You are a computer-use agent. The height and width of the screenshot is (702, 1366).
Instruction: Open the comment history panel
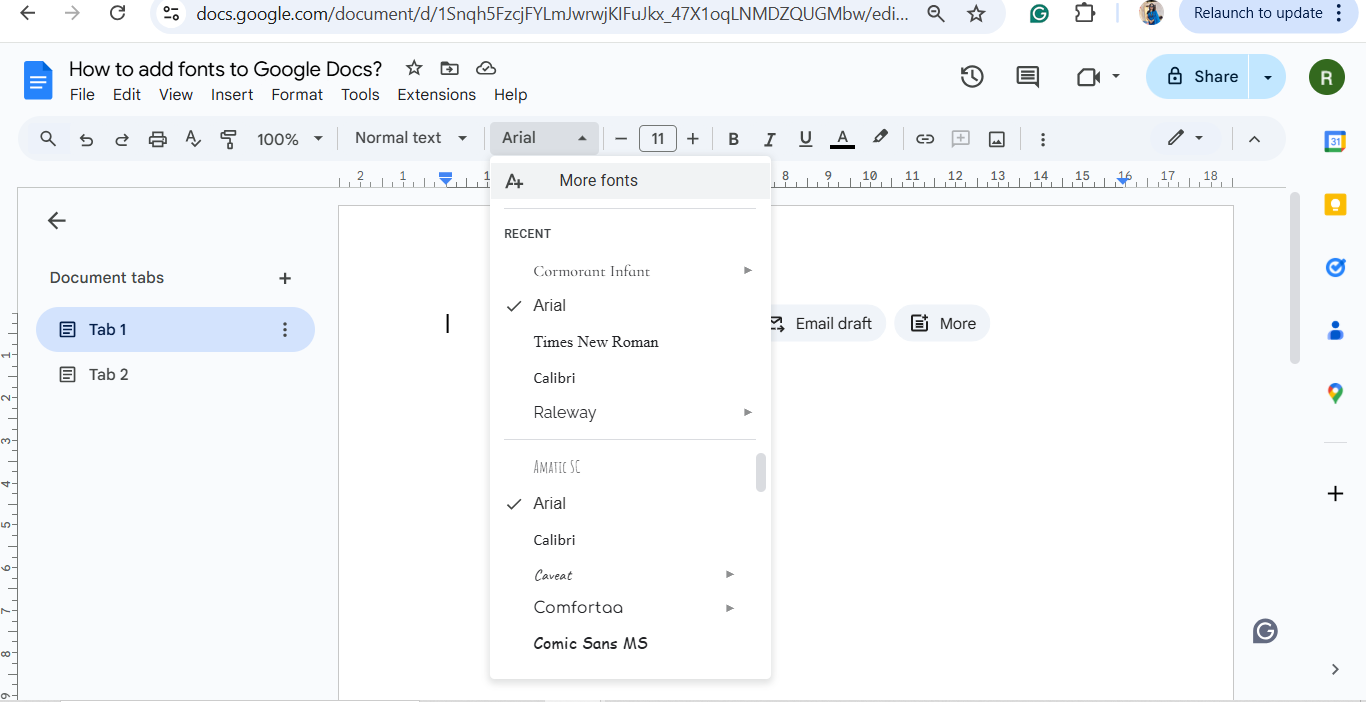pyautogui.click(x=1028, y=77)
